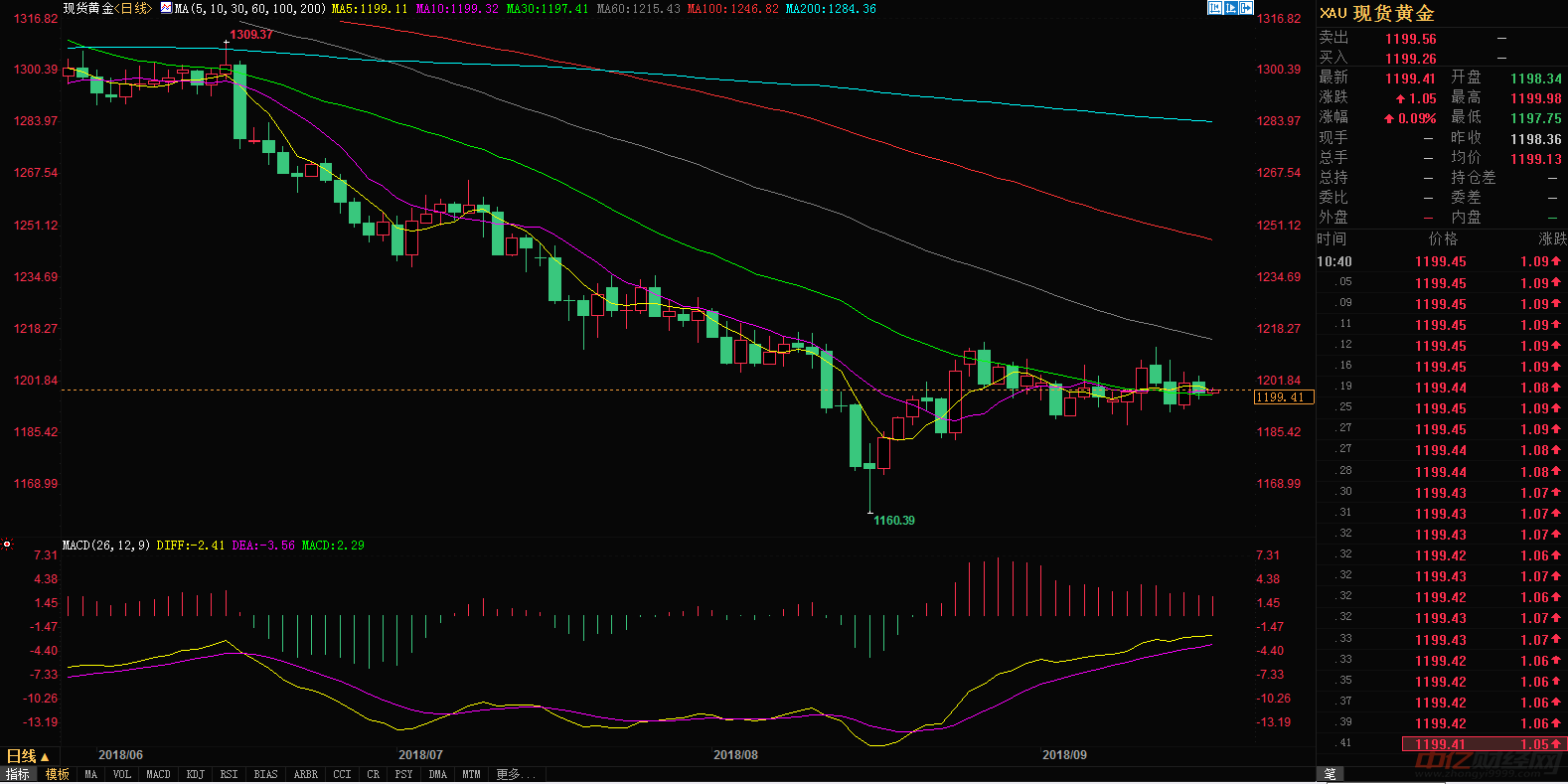Click the first chart axis icon at top right
The width and height of the screenshot is (1568, 784).
tap(1214, 8)
